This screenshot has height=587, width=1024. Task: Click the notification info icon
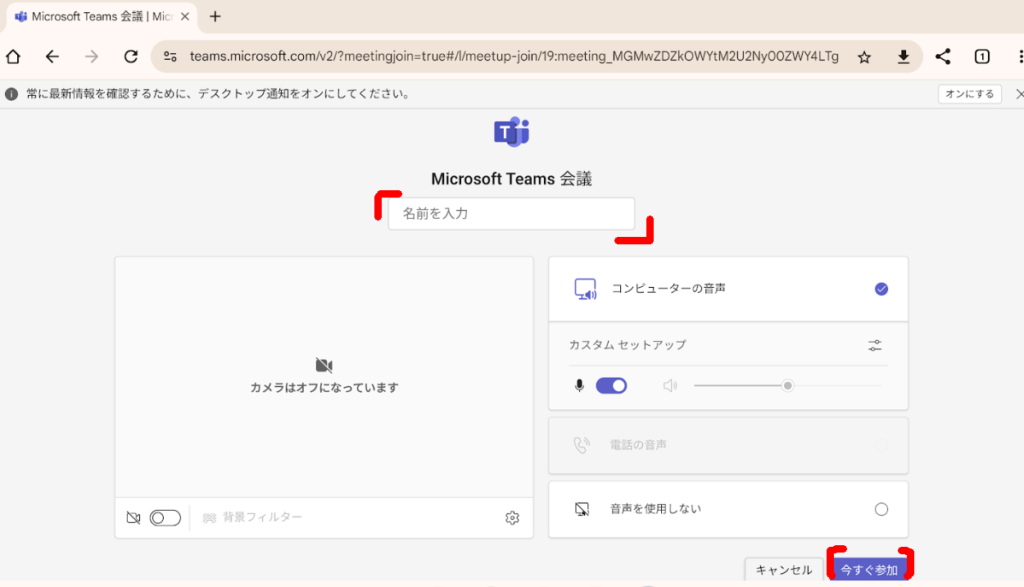click(11, 94)
